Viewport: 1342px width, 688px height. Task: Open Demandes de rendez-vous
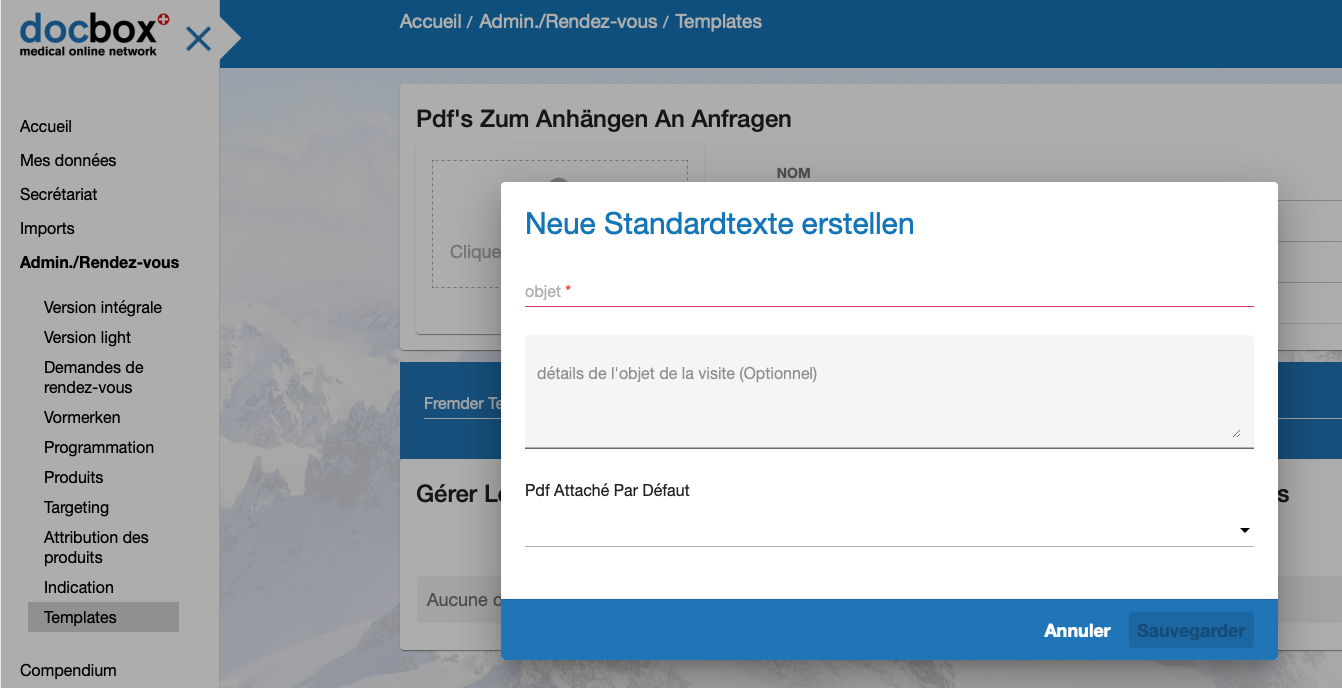coord(94,378)
